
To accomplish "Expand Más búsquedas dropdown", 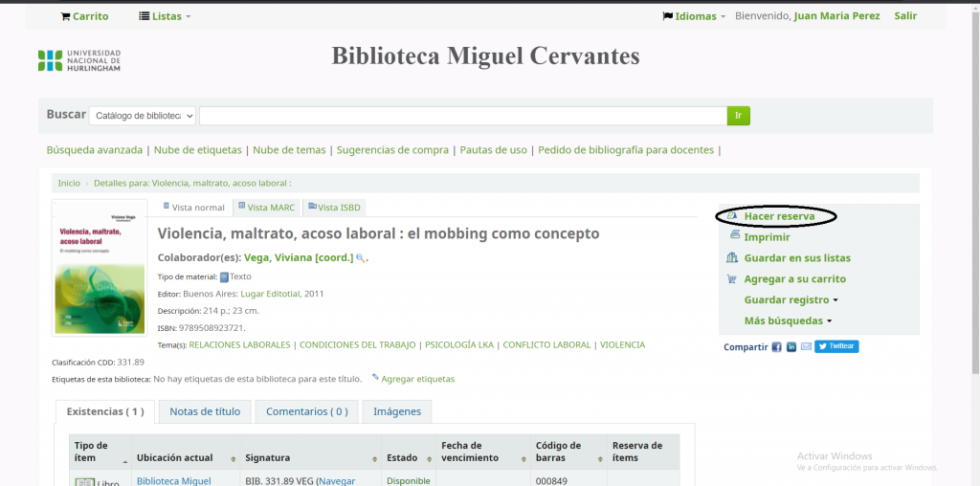I will coord(788,320).
